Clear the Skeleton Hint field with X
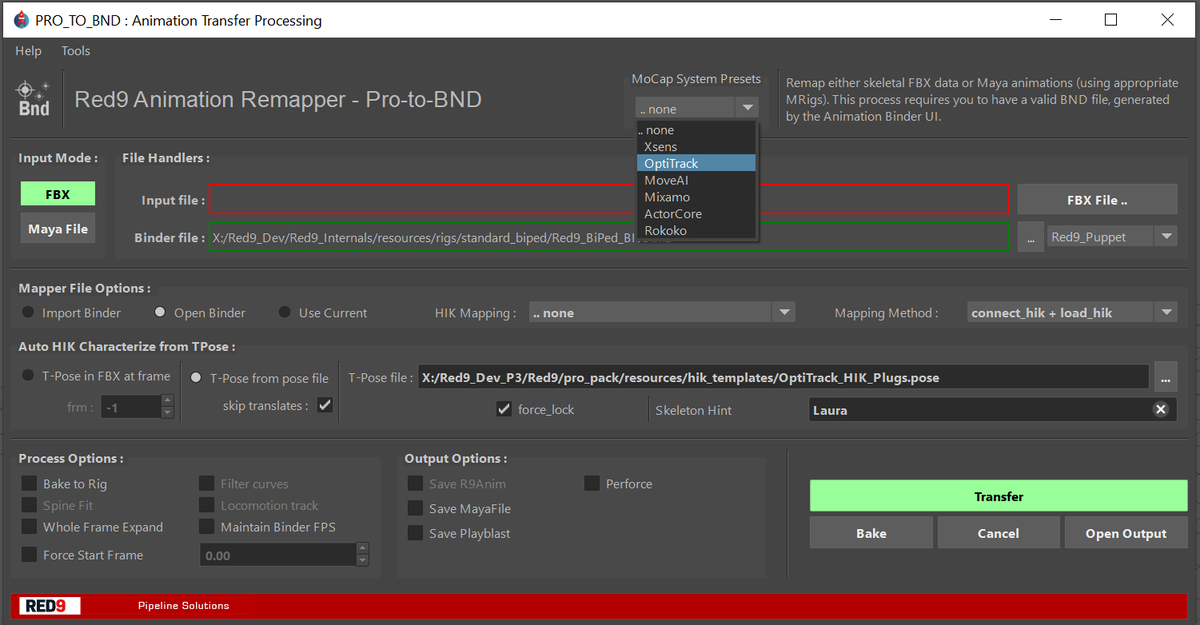Image resolution: width=1200 pixels, height=625 pixels. click(x=1160, y=409)
